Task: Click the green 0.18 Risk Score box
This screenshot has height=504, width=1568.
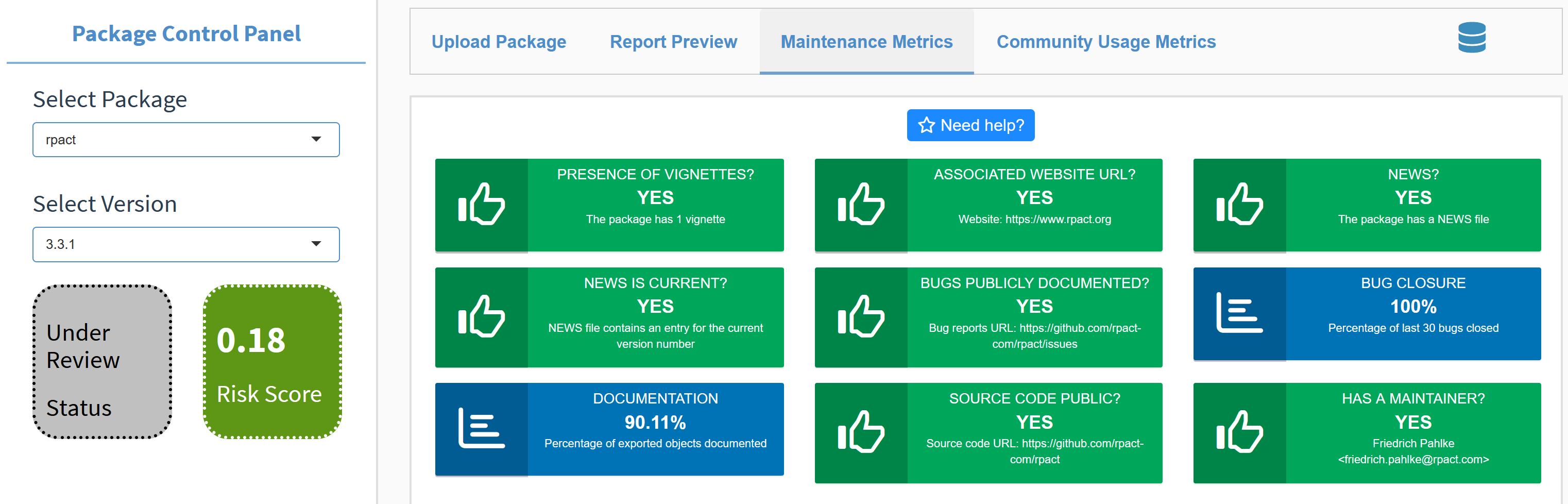Action: 272,362
